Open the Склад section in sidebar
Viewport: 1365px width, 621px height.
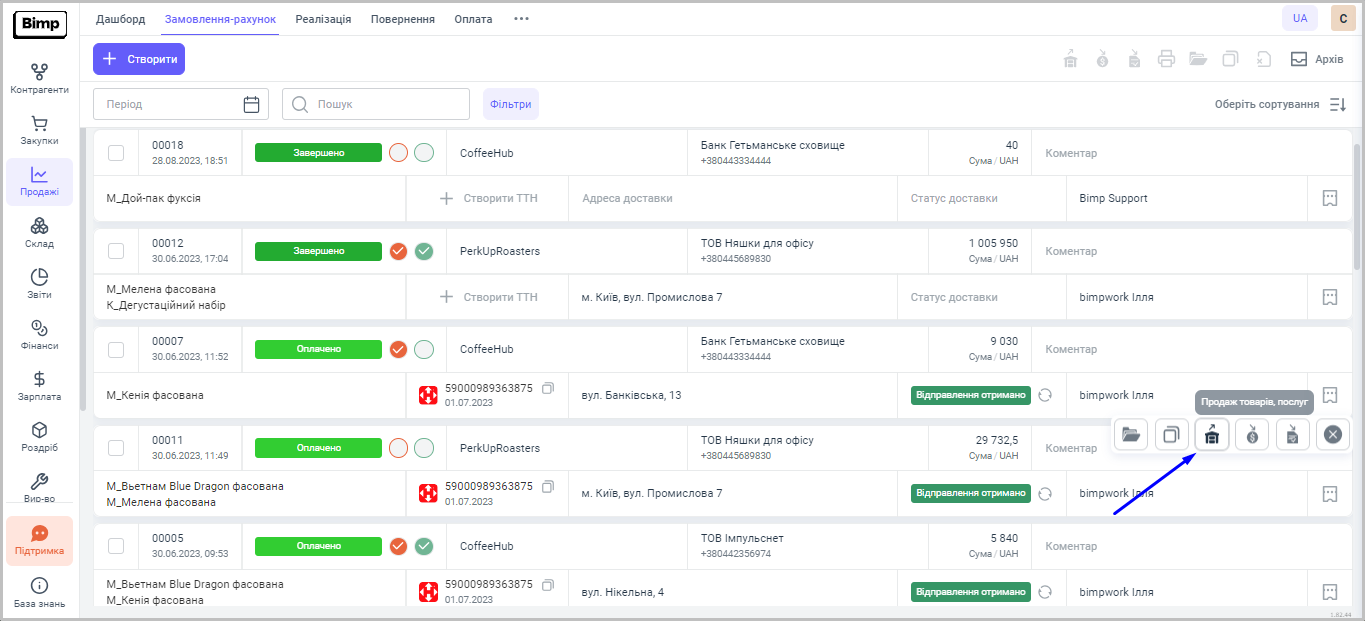pyautogui.click(x=39, y=233)
